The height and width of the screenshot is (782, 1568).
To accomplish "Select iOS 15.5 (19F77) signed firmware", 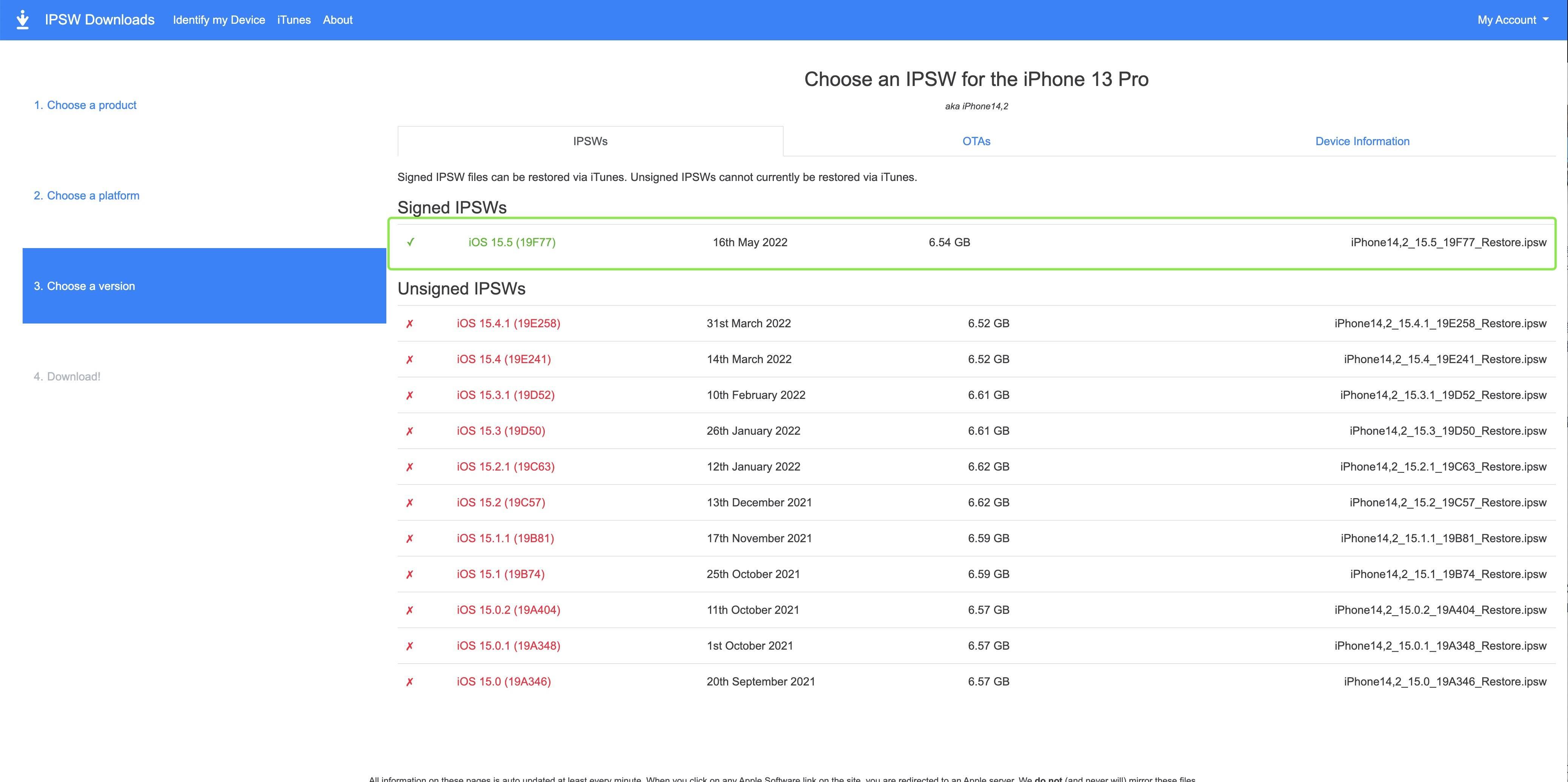I will tap(511, 242).
